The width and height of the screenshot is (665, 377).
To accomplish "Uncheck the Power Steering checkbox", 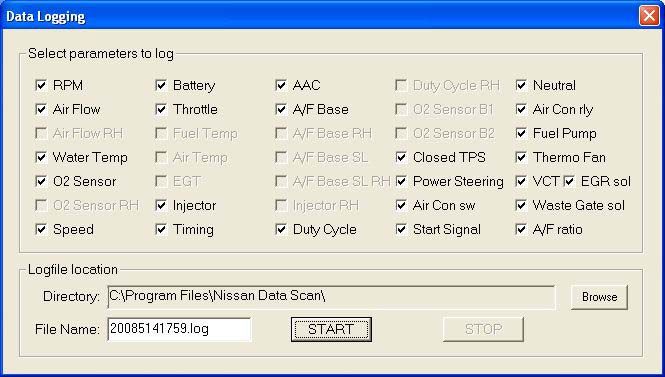I will coord(401,182).
